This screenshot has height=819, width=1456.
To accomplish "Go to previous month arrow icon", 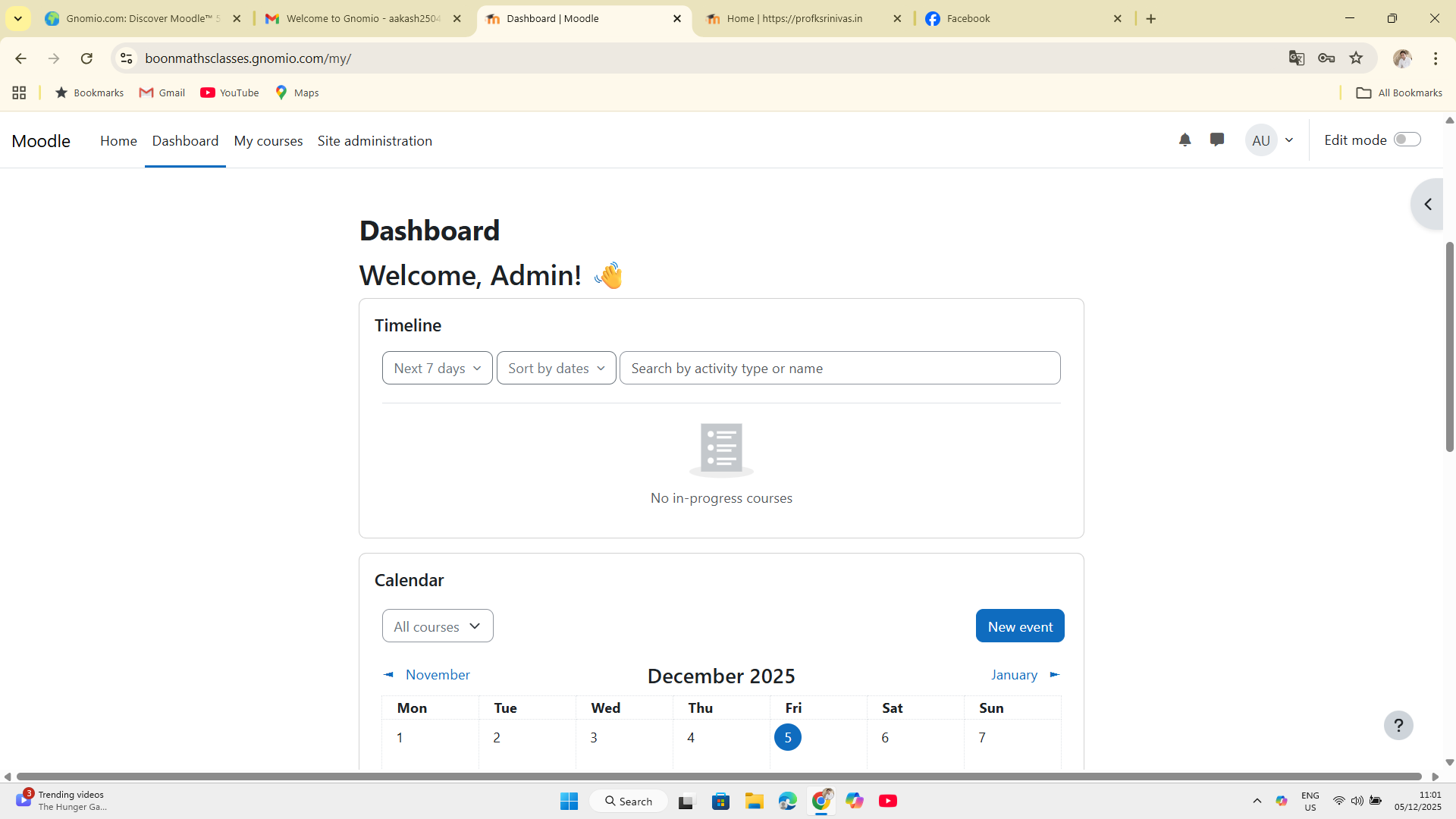I will pos(389,675).
